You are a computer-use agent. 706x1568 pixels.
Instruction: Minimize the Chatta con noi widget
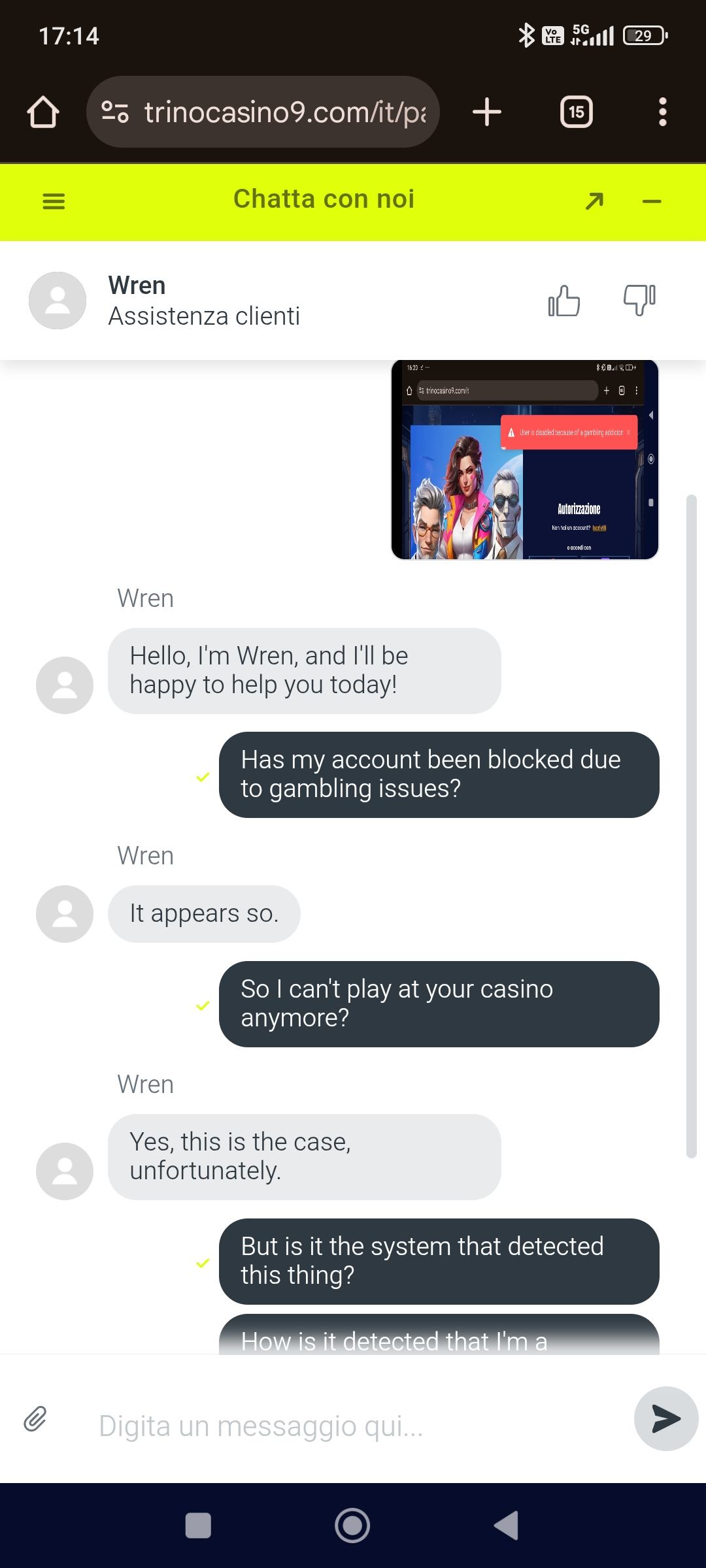point(652,202)
